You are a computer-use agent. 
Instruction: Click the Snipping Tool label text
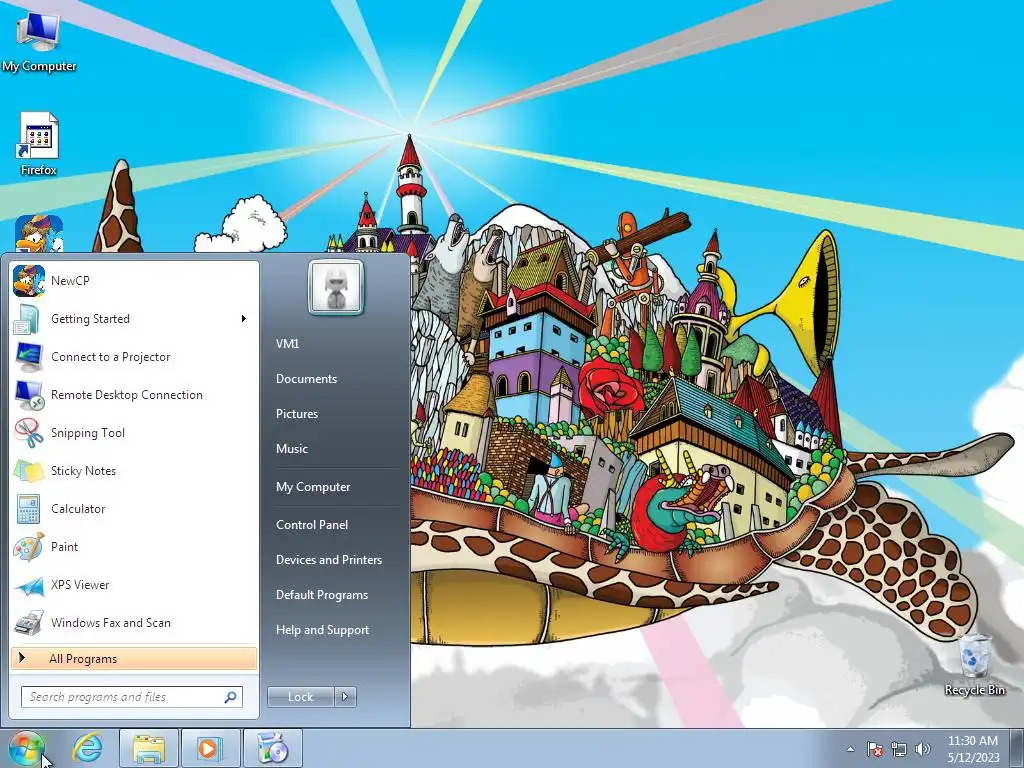88,433
